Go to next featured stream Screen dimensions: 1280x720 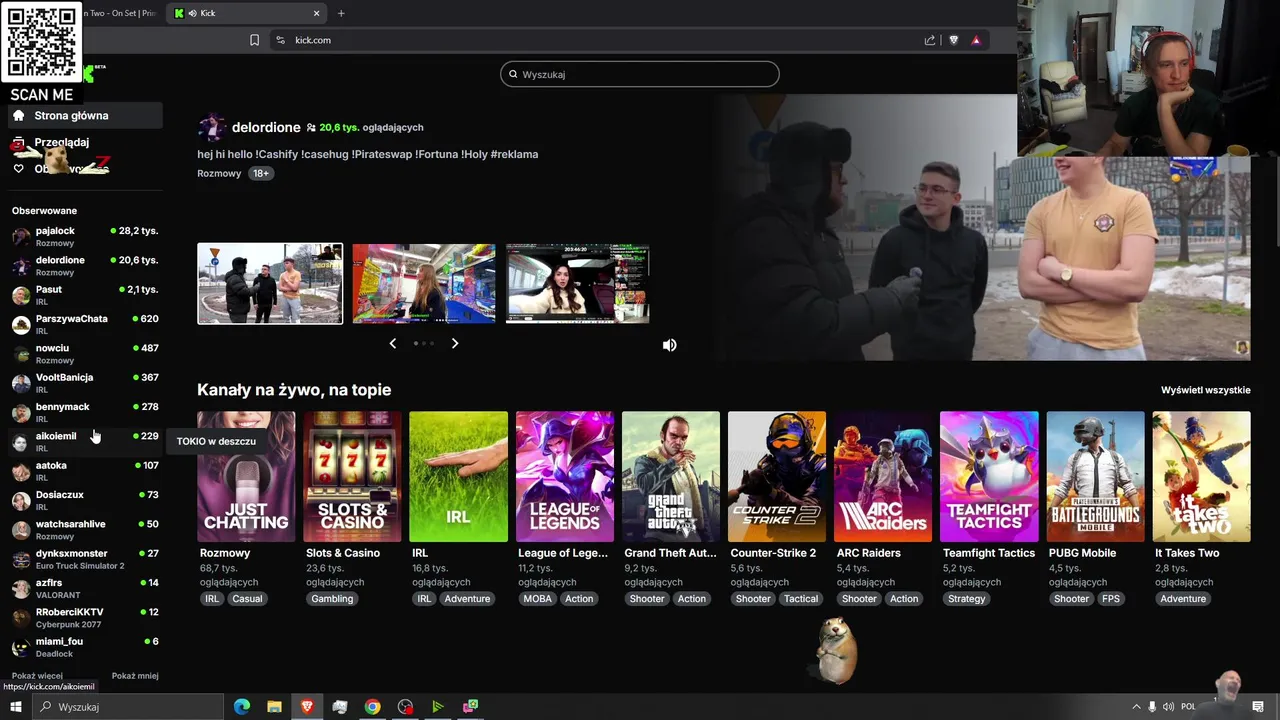coord(455,343)
